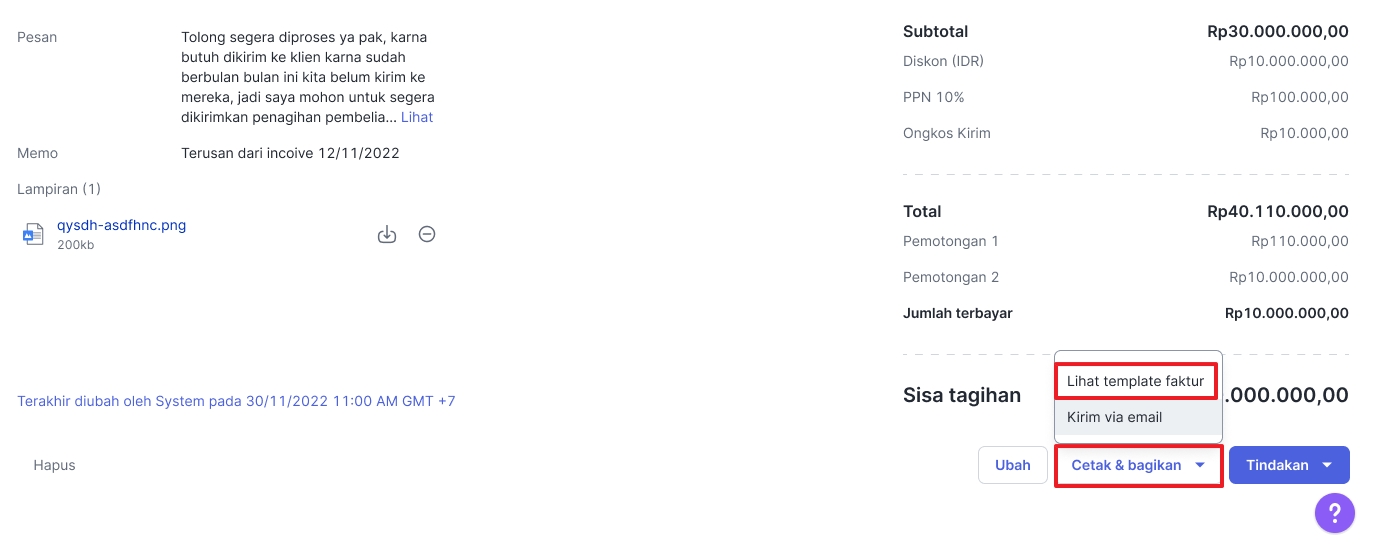Image resolution: width=1373 pixels, height=551 pixels.
Task: Select the memo text Terusan dari incoive
Action: [x=247, y=153]
